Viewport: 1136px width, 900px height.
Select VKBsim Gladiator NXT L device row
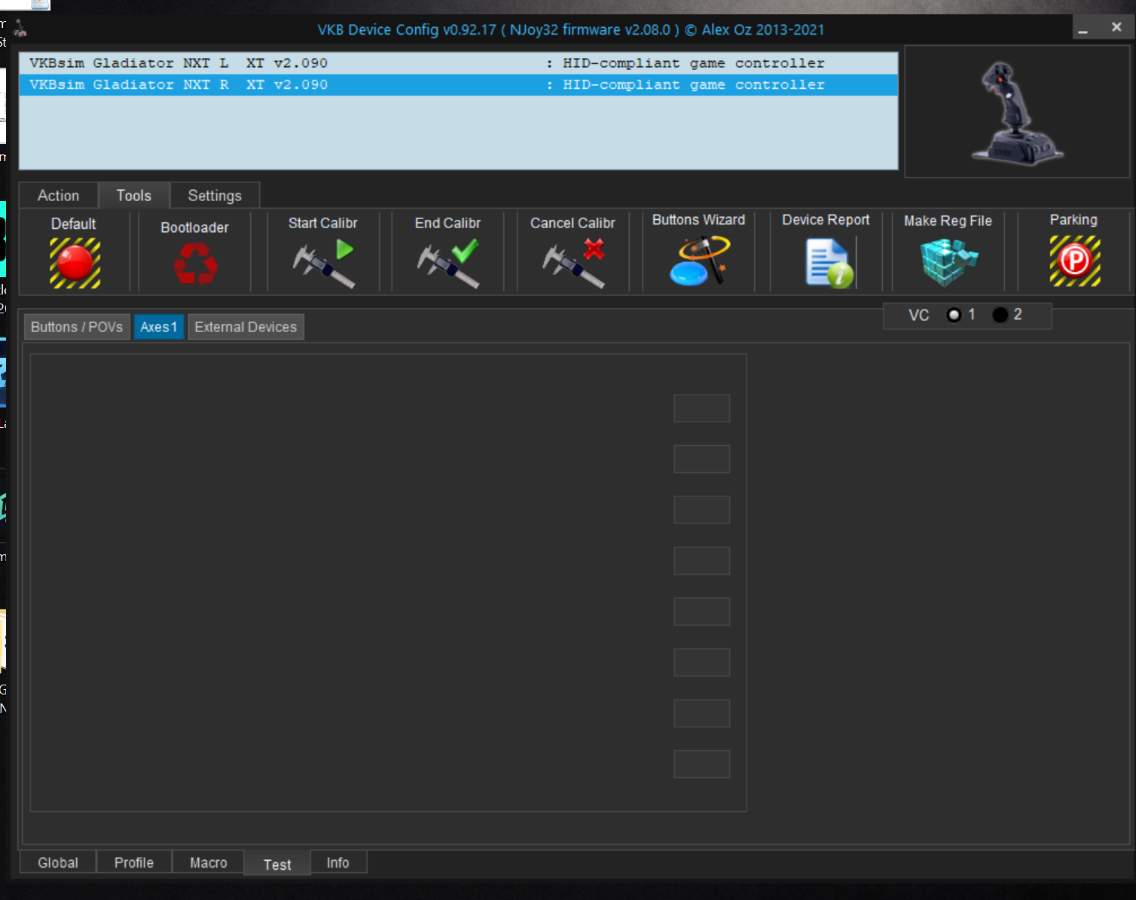459,63
